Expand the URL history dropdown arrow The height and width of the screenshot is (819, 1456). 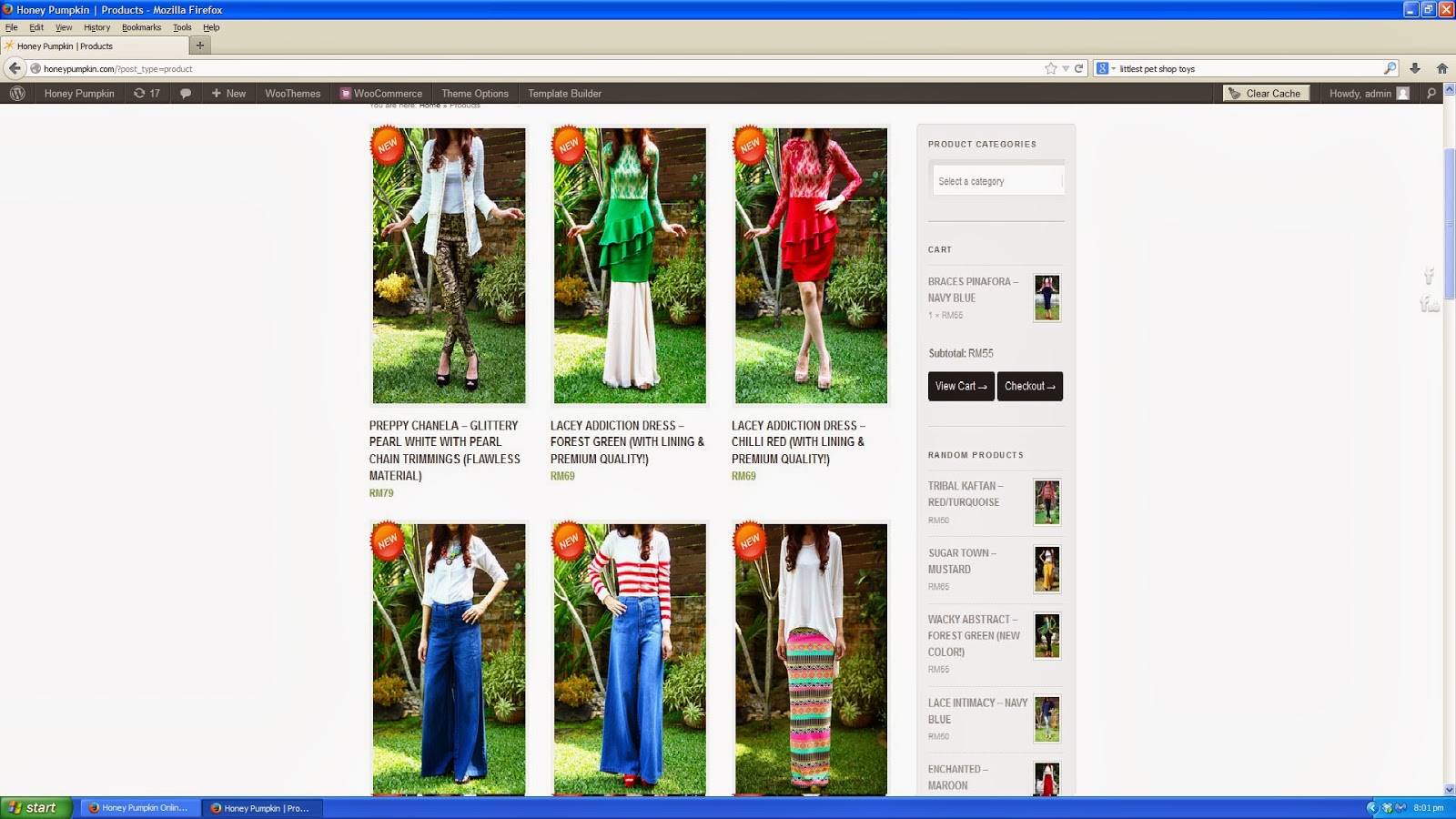(1066, 68)
